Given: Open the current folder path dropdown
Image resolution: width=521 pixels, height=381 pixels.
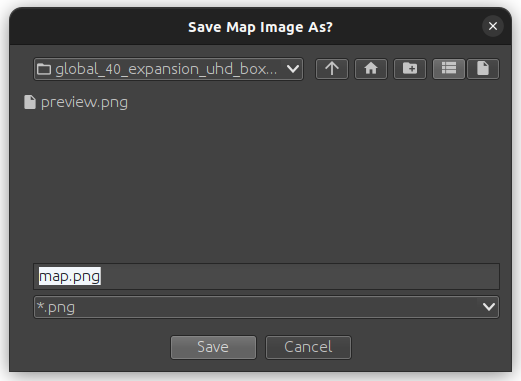Looking at the screenshot, I should point(168,69).
